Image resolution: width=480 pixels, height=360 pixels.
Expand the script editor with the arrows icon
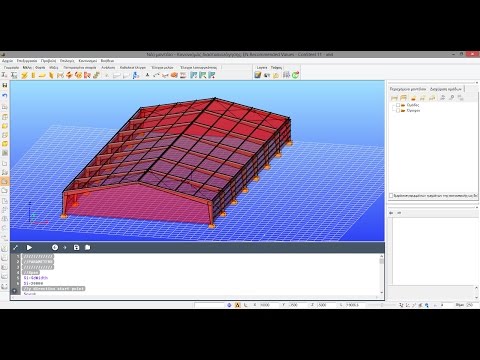pyautogui.click(x=15, y=247)
